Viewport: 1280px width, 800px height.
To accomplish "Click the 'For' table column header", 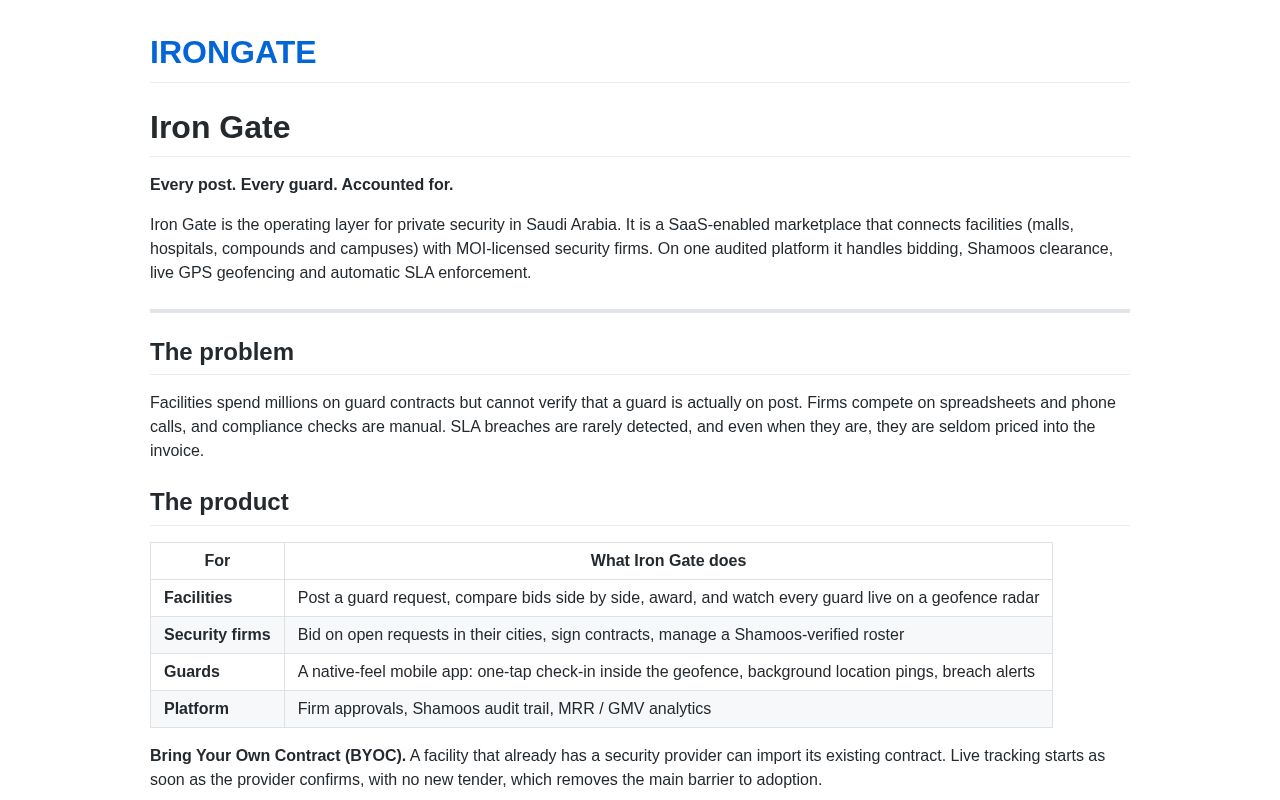I will click(217, 561).
